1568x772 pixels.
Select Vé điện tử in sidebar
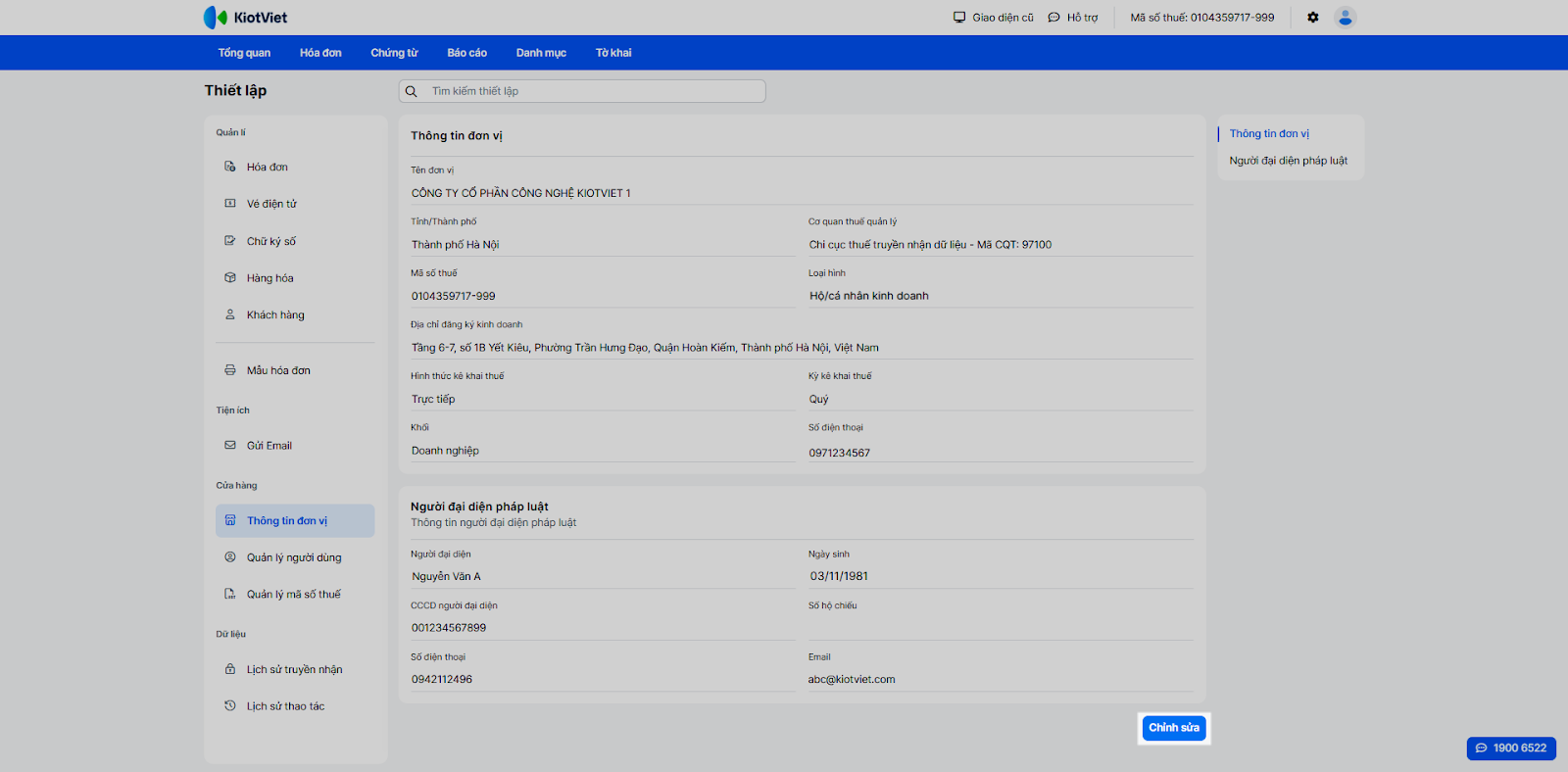pyautogui.click(x=271, y=204)
